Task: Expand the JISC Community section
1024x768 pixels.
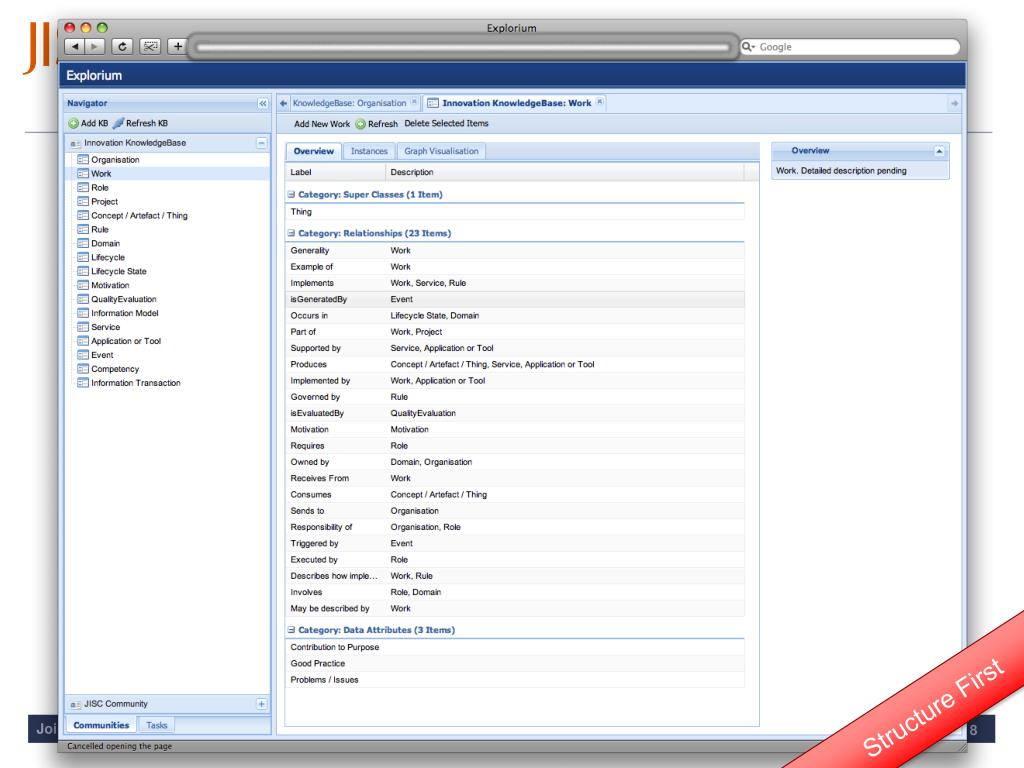Action: [261, 703]
